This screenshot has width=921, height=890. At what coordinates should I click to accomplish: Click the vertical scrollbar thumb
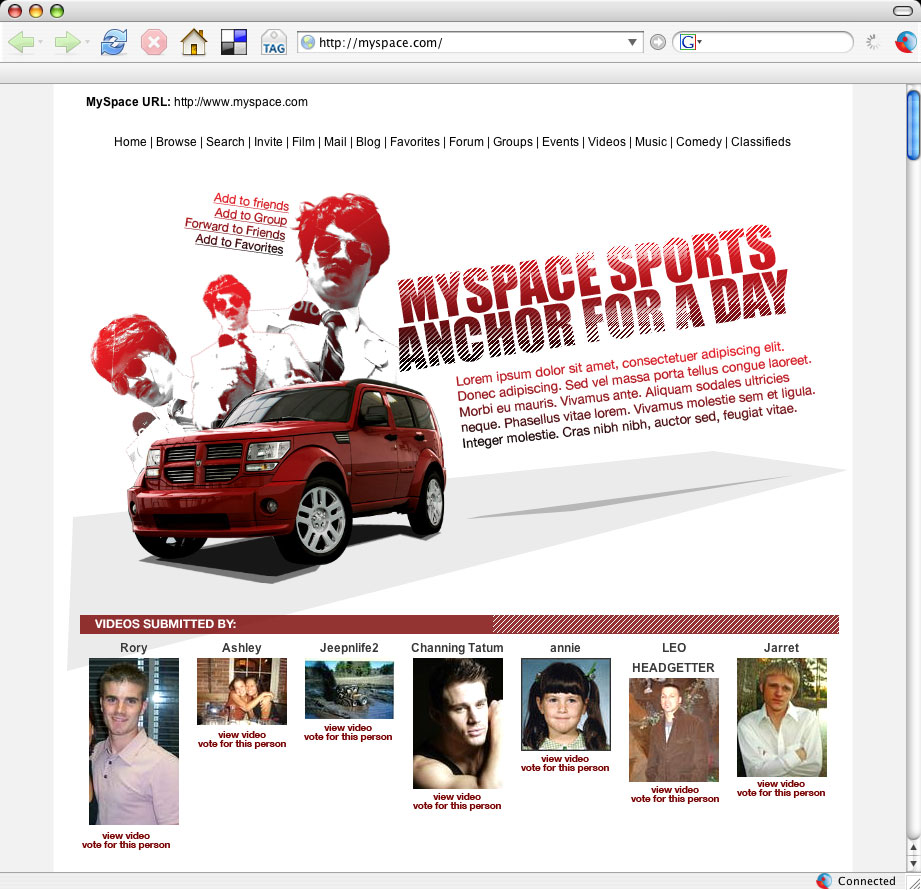point(913,125)
